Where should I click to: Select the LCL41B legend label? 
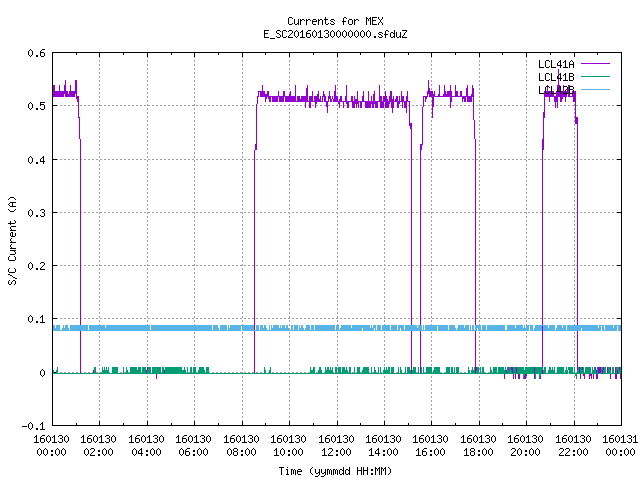pyautogui.click(x=556, y=77)
